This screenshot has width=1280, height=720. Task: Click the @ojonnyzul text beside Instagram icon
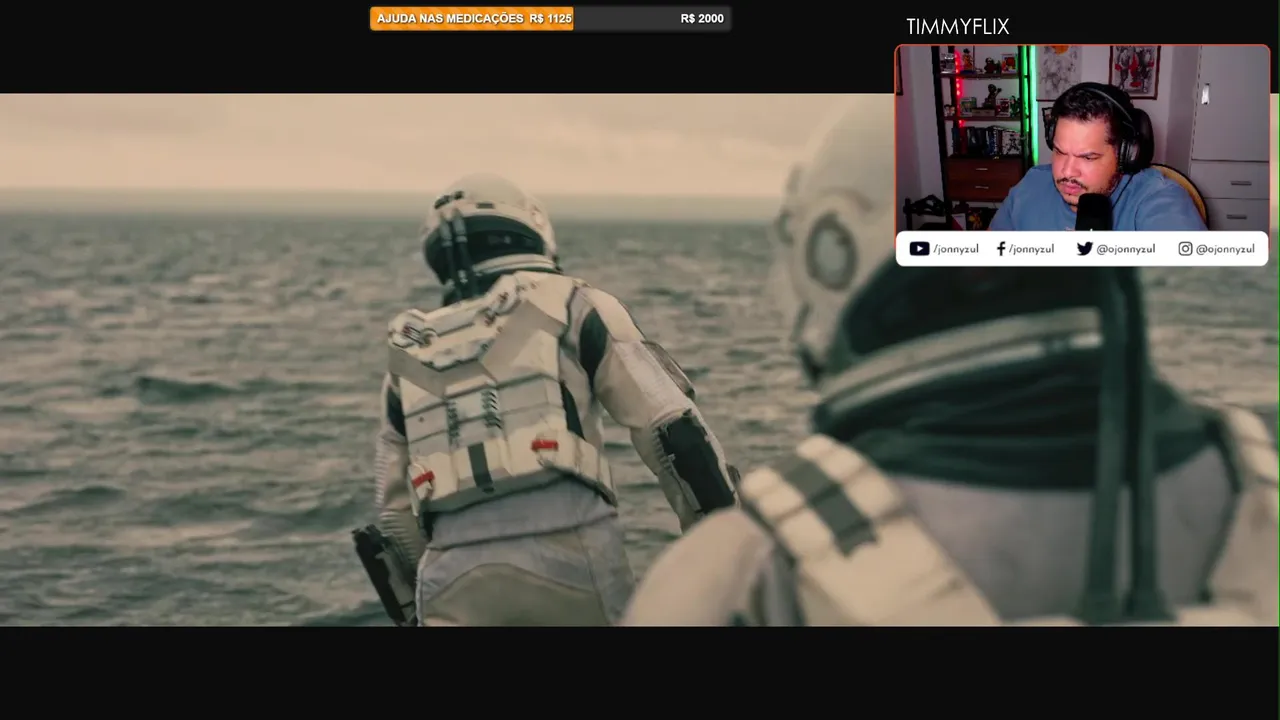1225,249
